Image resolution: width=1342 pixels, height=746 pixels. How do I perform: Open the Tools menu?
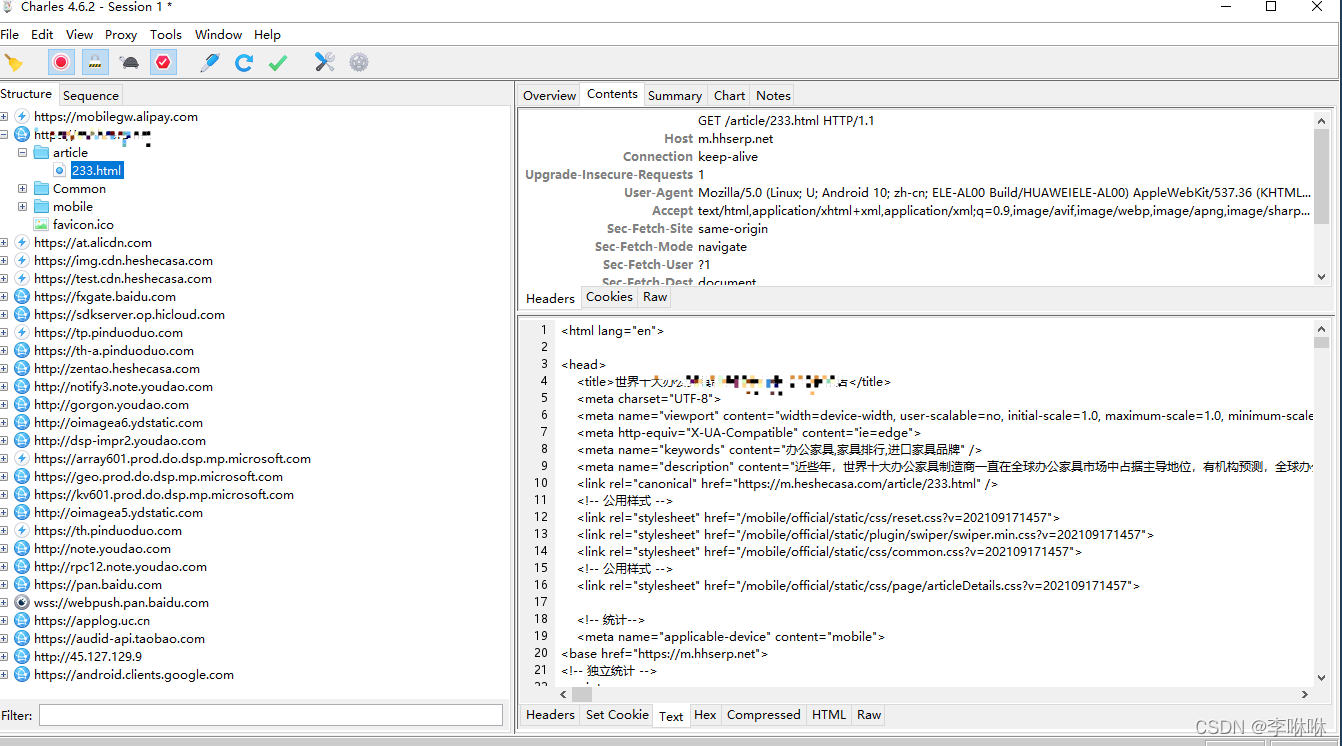pos(166,34)
